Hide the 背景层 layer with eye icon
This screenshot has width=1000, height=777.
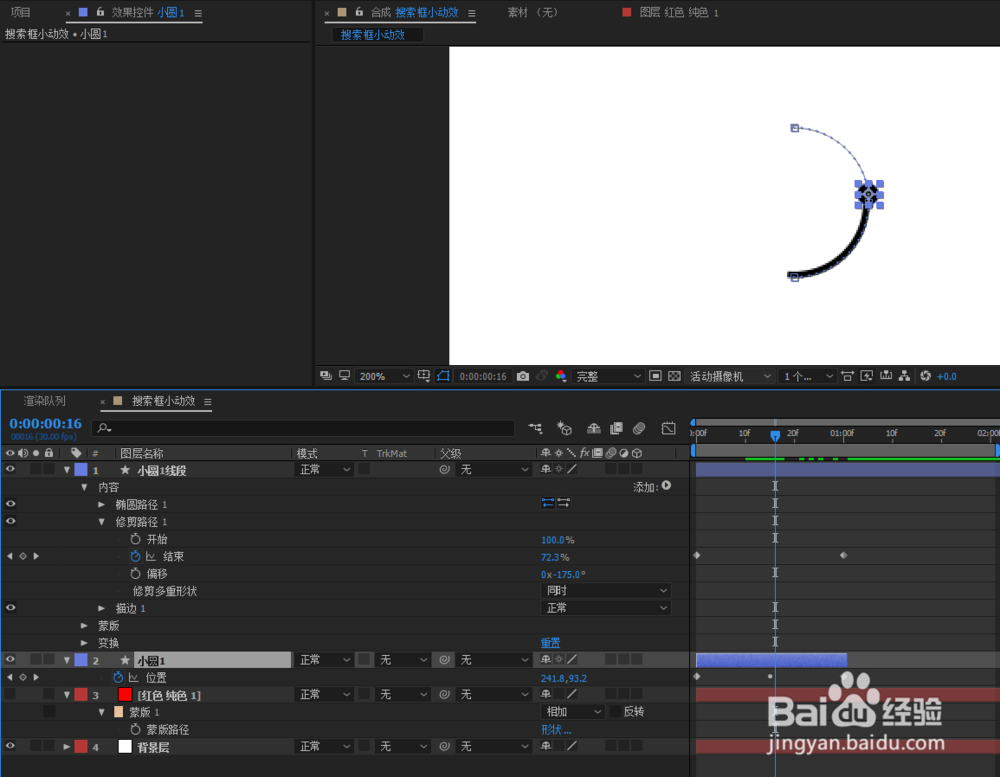tap(10, 746)
